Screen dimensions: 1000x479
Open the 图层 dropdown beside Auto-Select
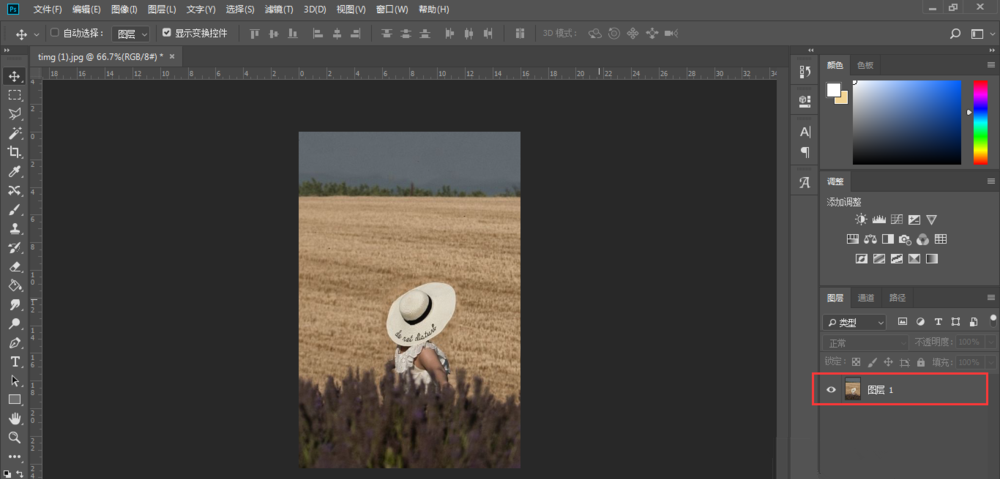[x=131, y=34]
